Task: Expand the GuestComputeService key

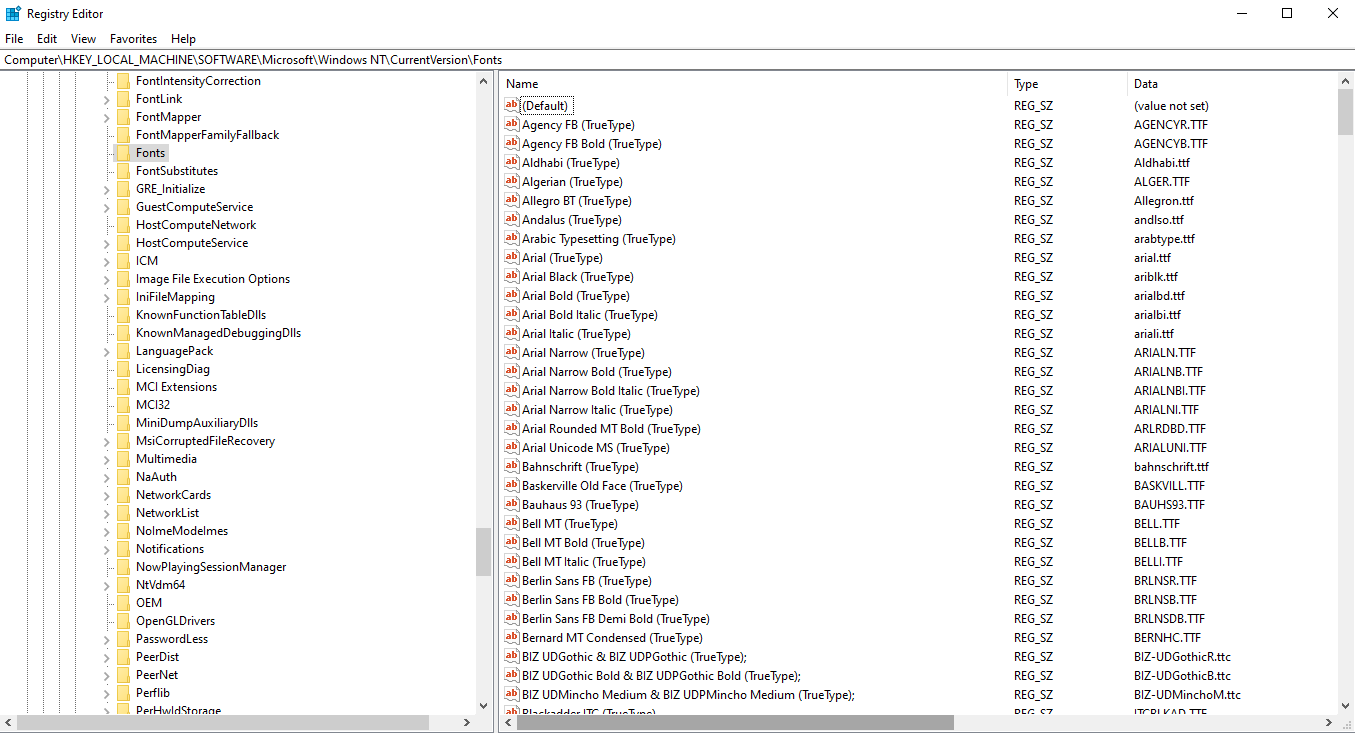Action: coord(106,207)
